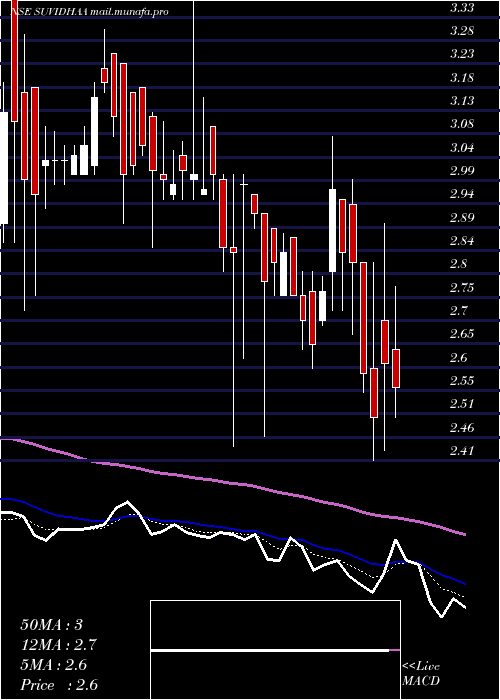500x700 pixels.
Task: Click the 3.04 price axis label
Action: 461,147
